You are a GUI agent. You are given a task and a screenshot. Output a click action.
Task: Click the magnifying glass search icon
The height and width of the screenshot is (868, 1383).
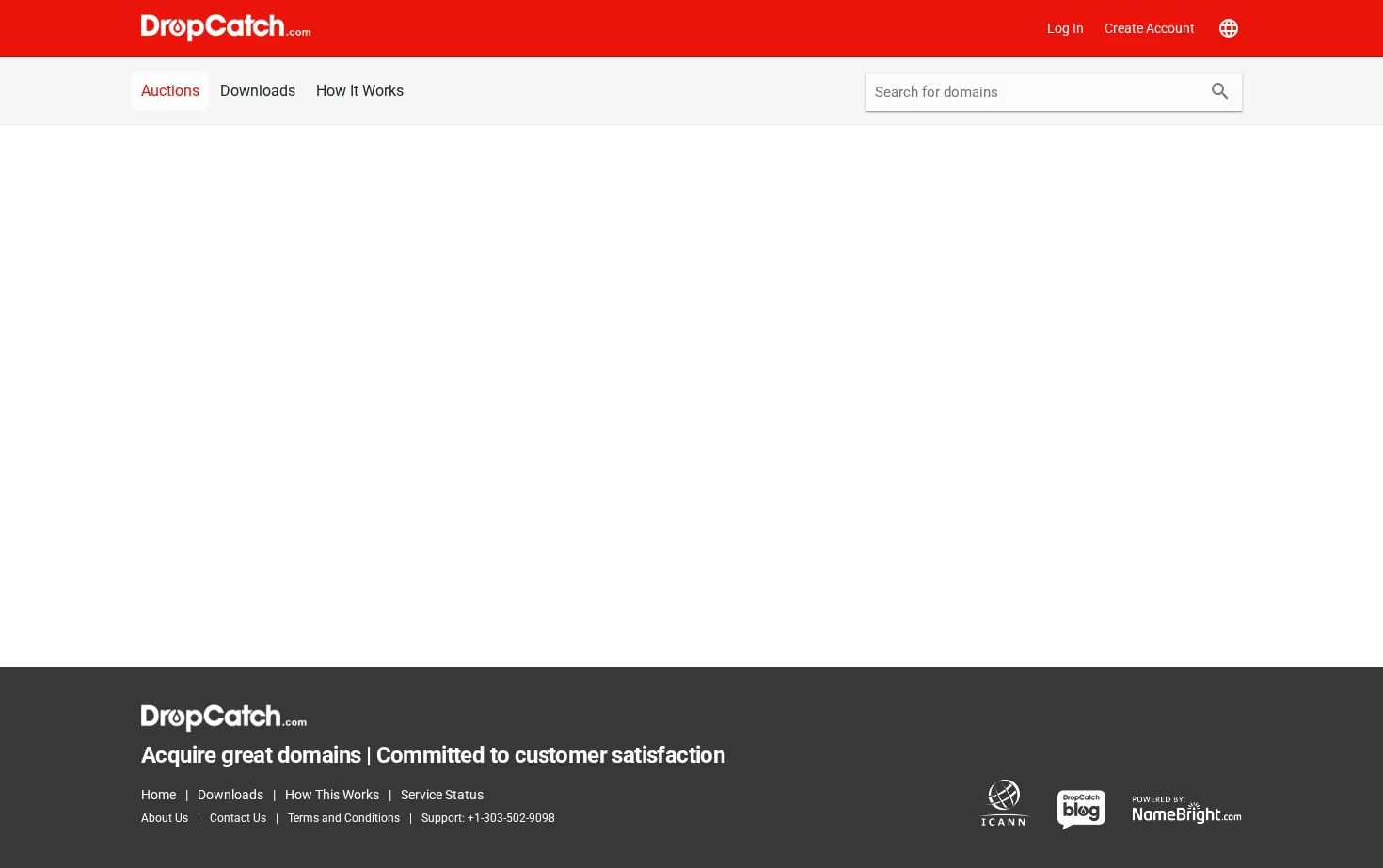(1220, 91)
